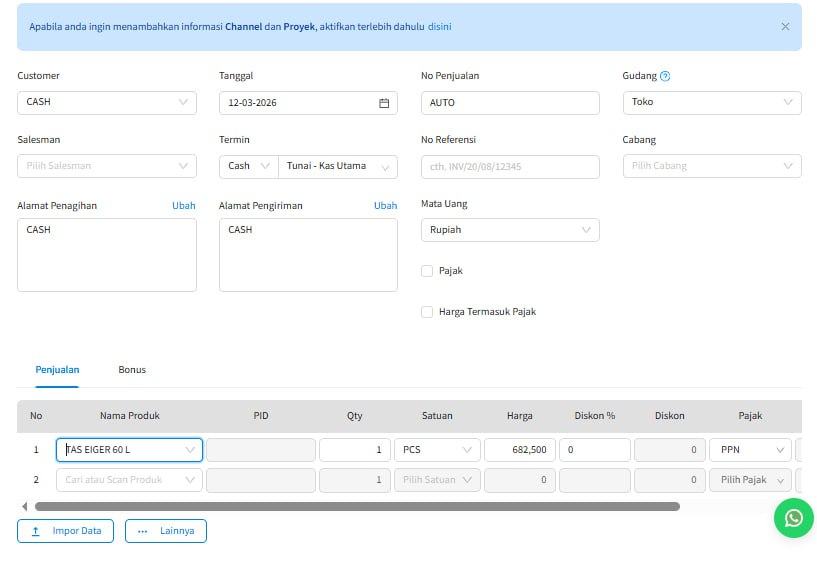817x563 pixels.
Task: Open the Lainnya button menu
Action: point(166,531)
